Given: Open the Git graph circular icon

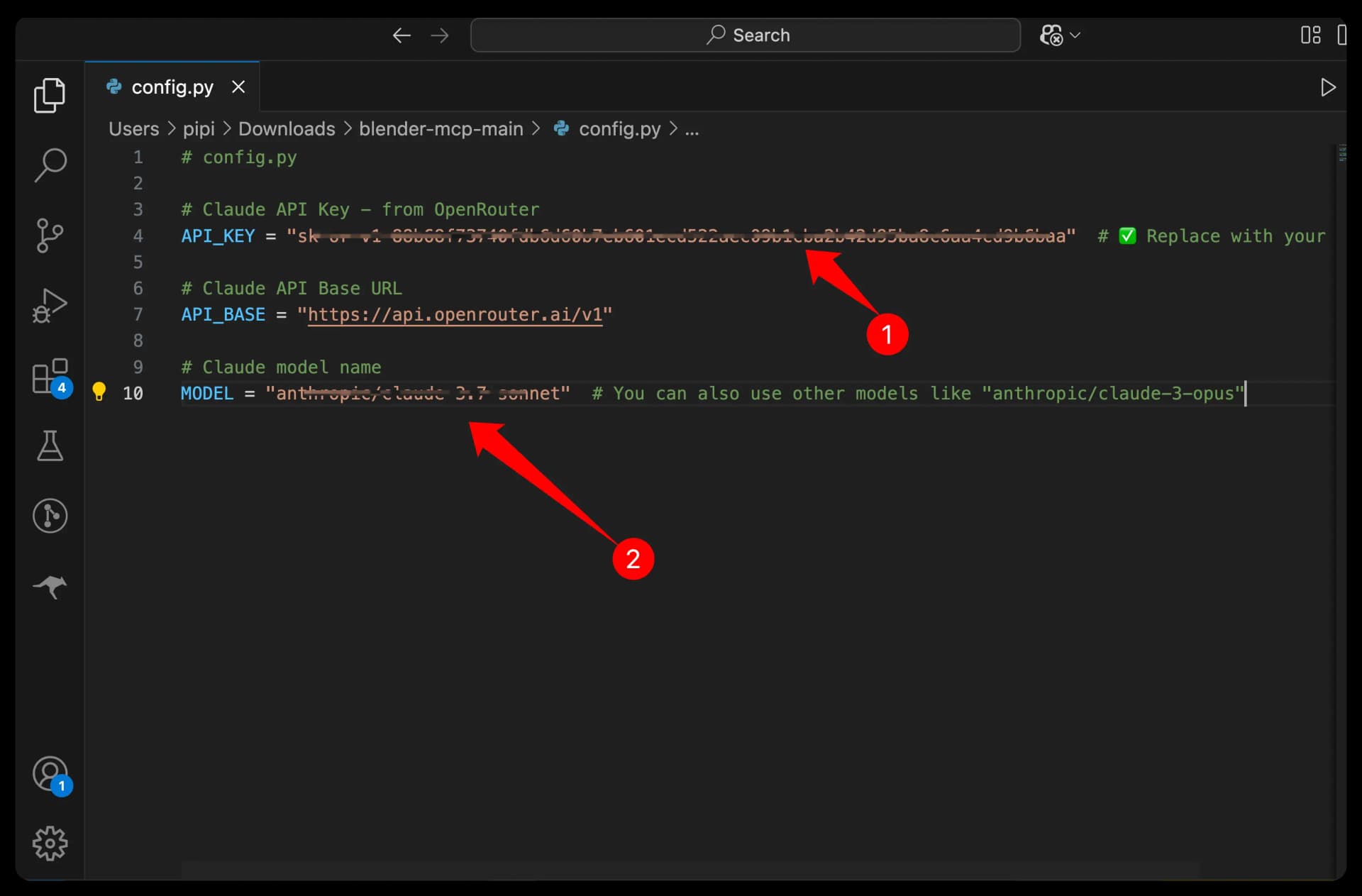Looking at the screenshot, I should click(50, 516).
